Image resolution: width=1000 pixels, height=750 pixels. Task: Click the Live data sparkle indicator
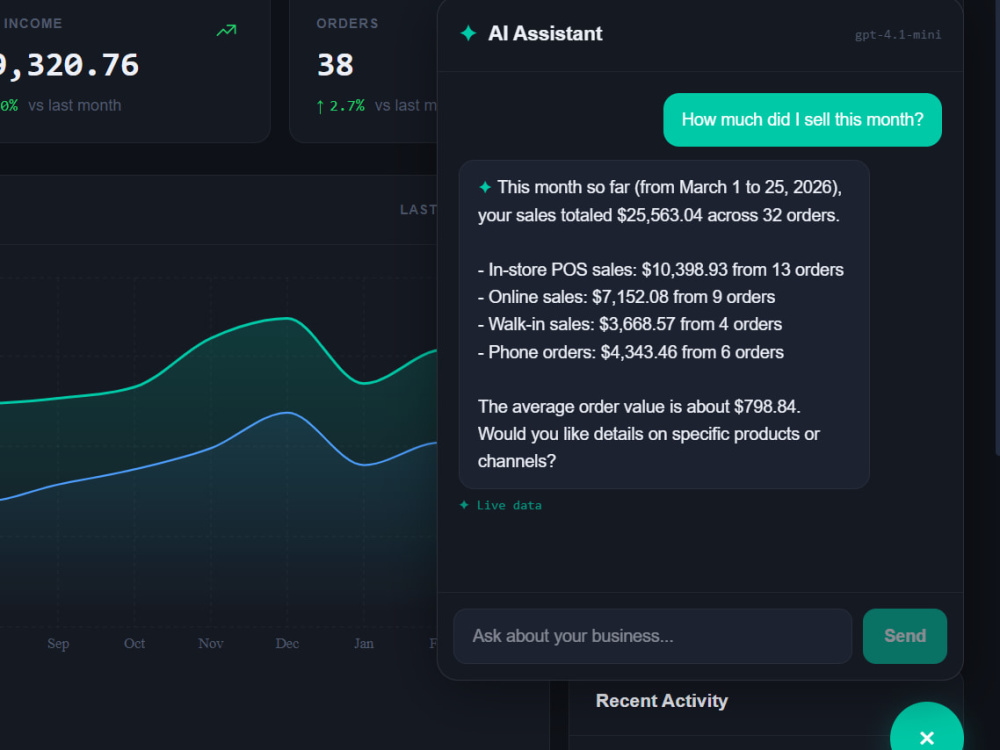(x=464, y=505)
